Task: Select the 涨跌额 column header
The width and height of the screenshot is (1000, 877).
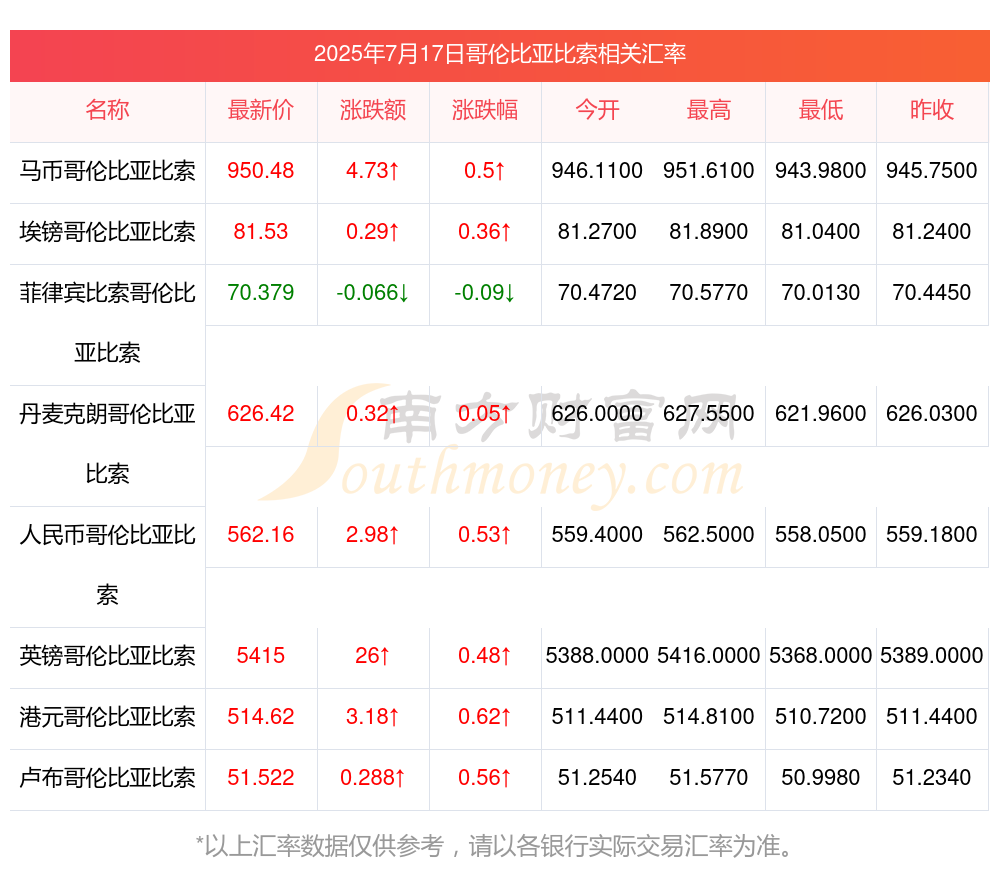Action: pyautogui.click(x=373, y=110)
